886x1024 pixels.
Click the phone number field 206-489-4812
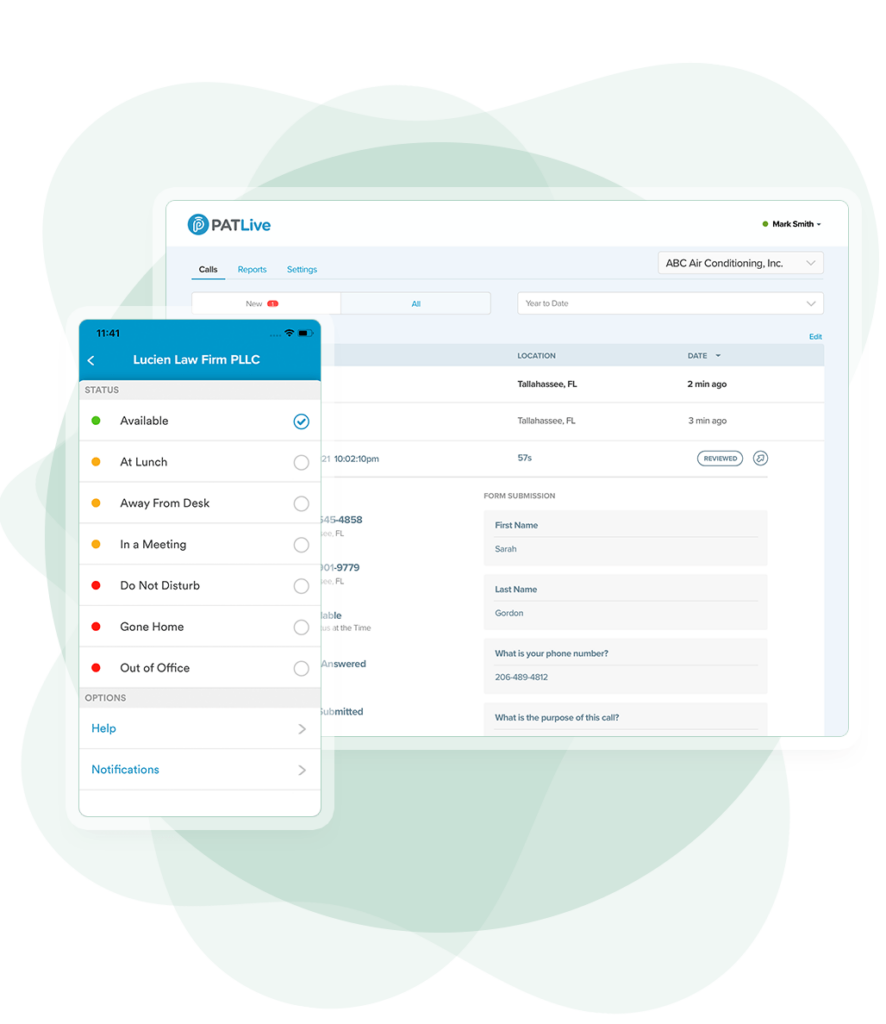pos(625,666)
